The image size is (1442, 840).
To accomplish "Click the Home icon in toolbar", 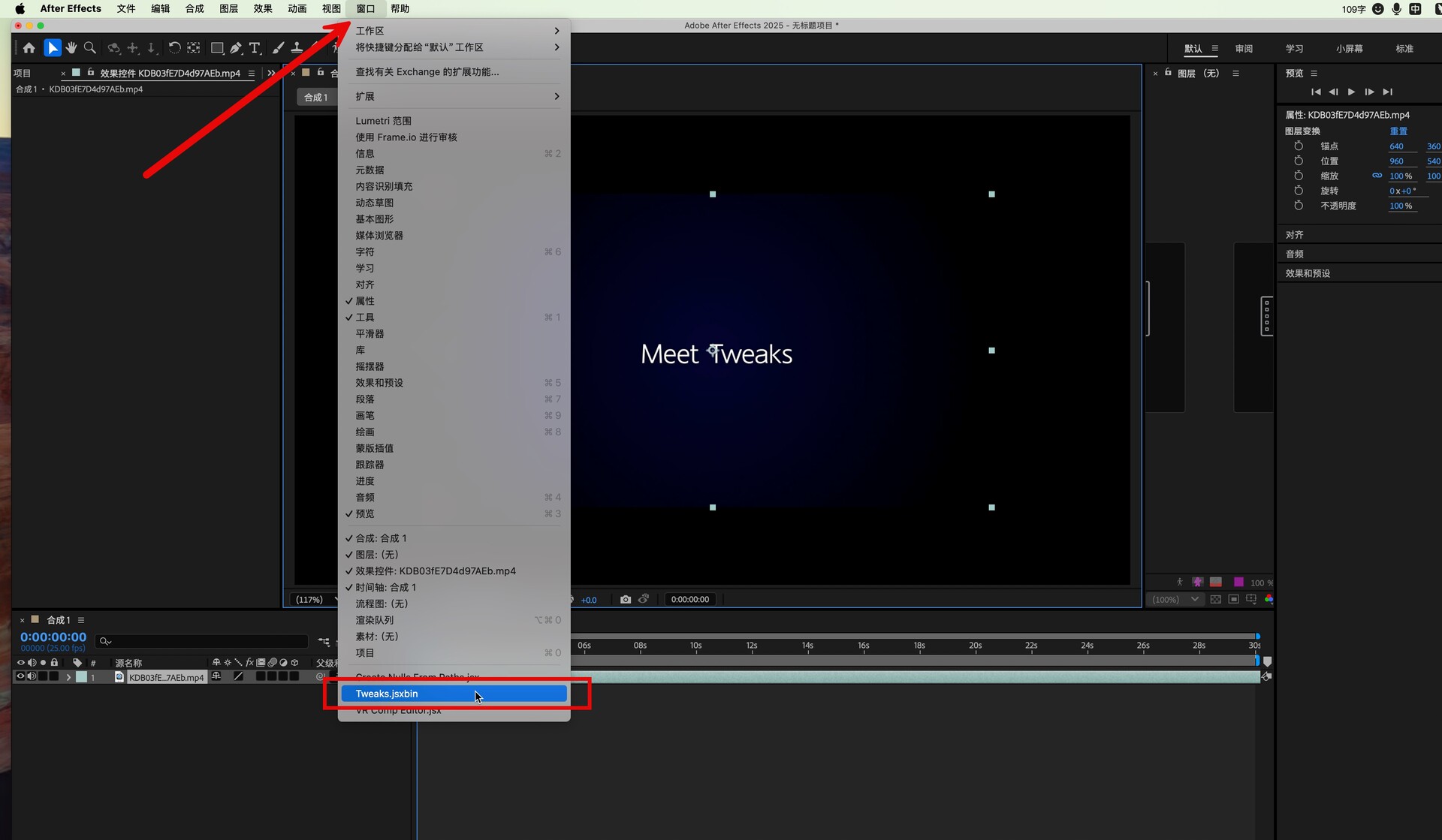I will [x=29, y=48].
